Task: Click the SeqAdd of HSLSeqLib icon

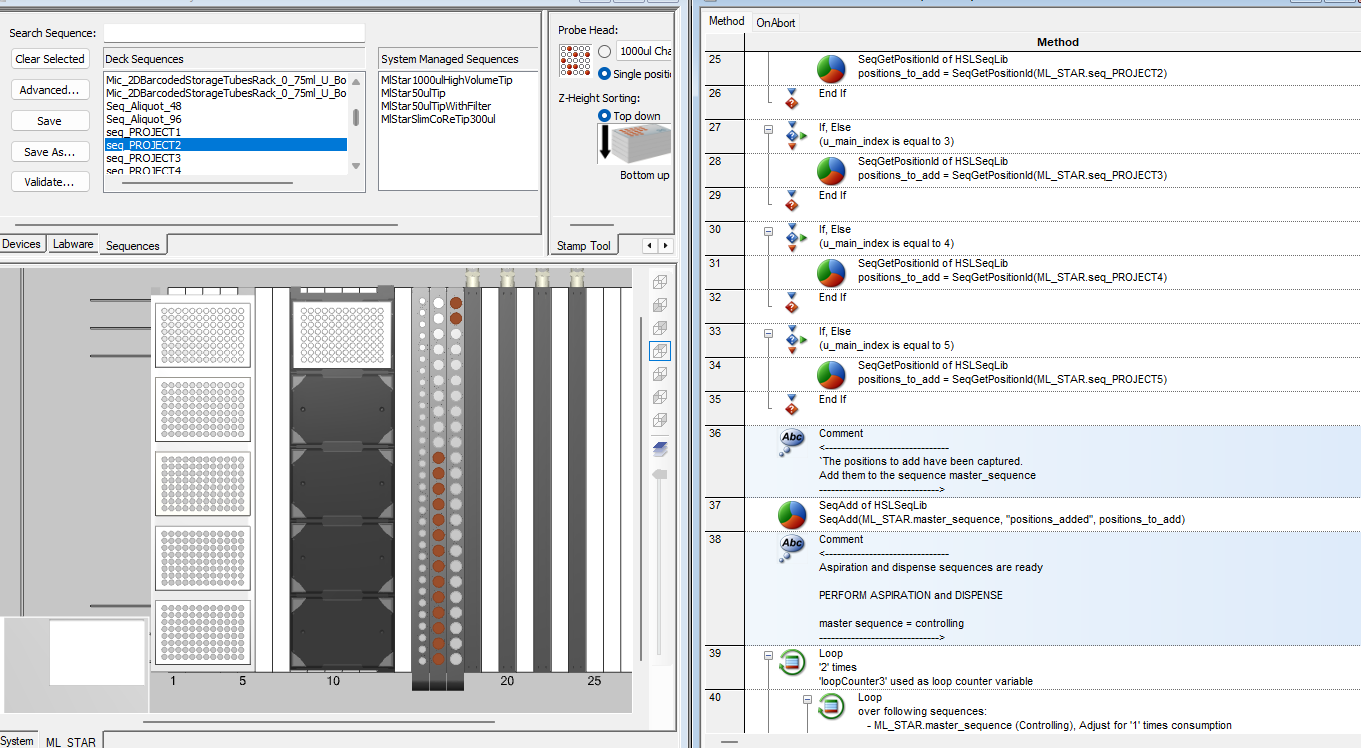Action: coord(792,514)
